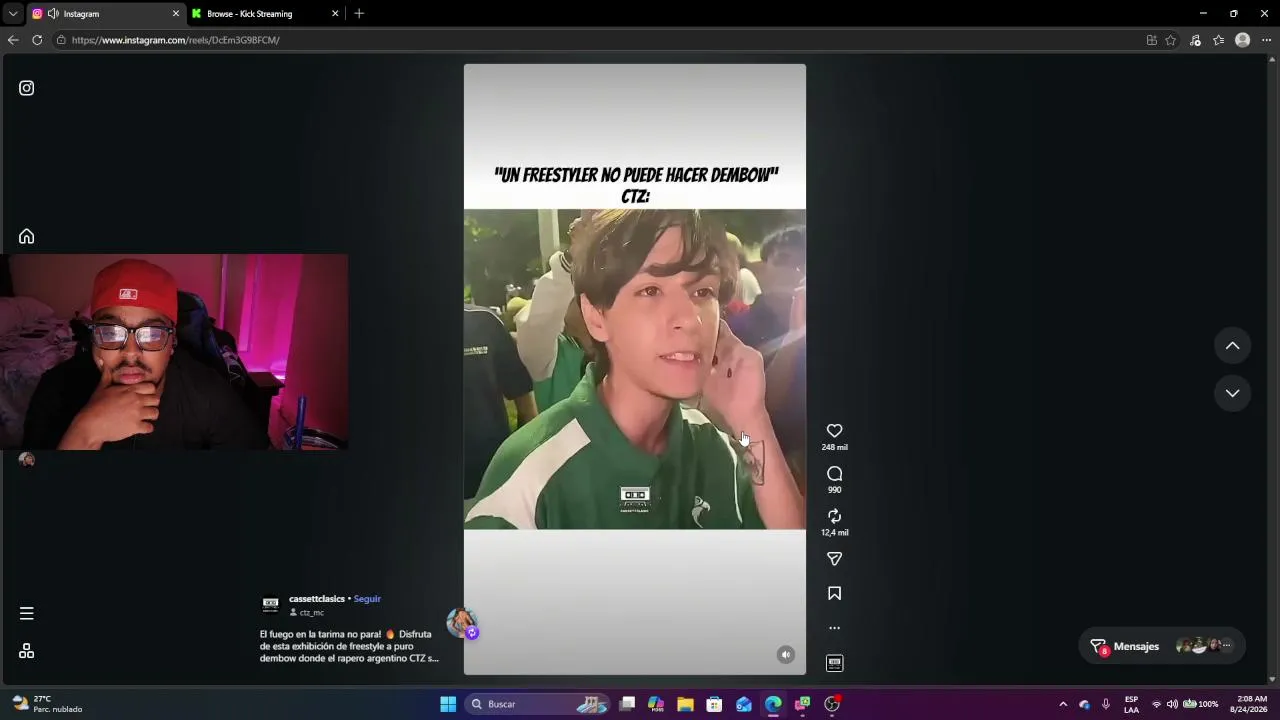The image size is (1280, 720).
Task: Open the browser profile avatar
Action: 1242,40
